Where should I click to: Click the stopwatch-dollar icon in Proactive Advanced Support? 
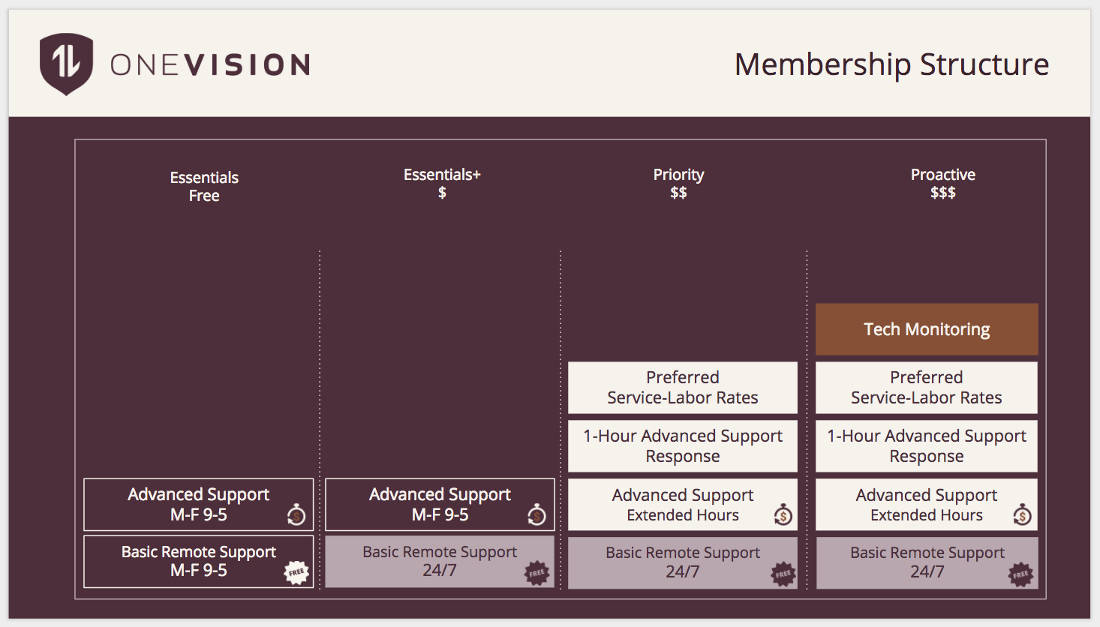pos(1022,515)
